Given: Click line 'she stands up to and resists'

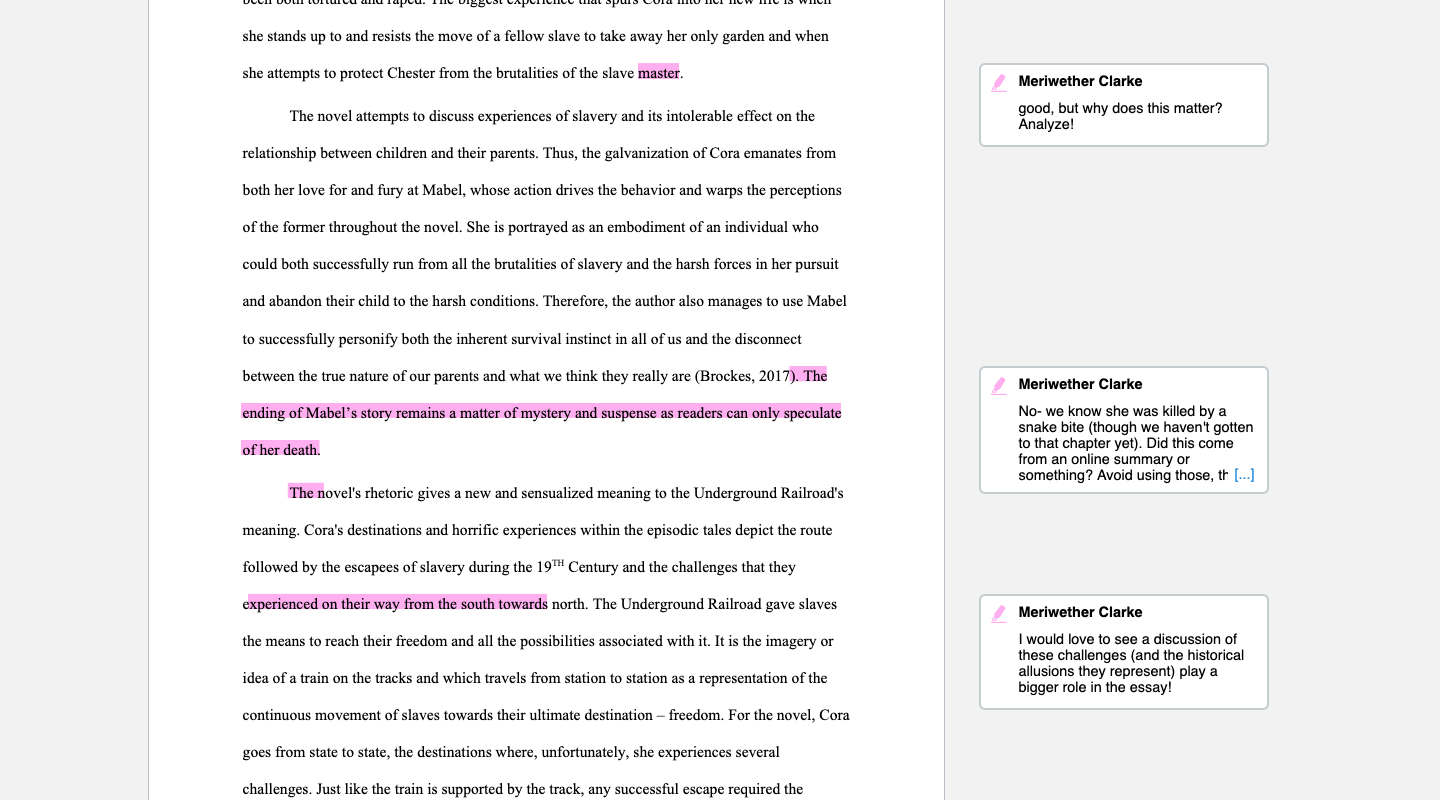Looking at the screenshot, I should [x=535, y=36].
